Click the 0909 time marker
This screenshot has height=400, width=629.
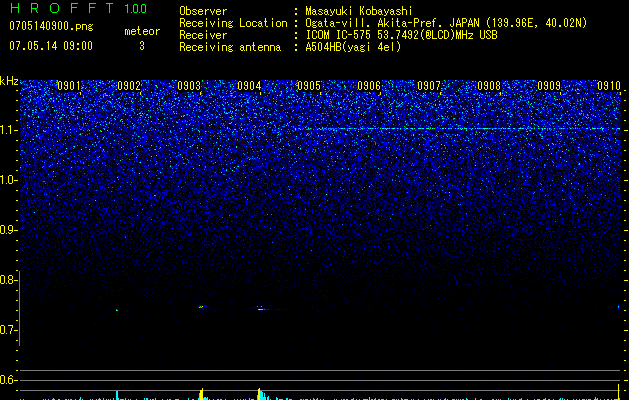549,85
